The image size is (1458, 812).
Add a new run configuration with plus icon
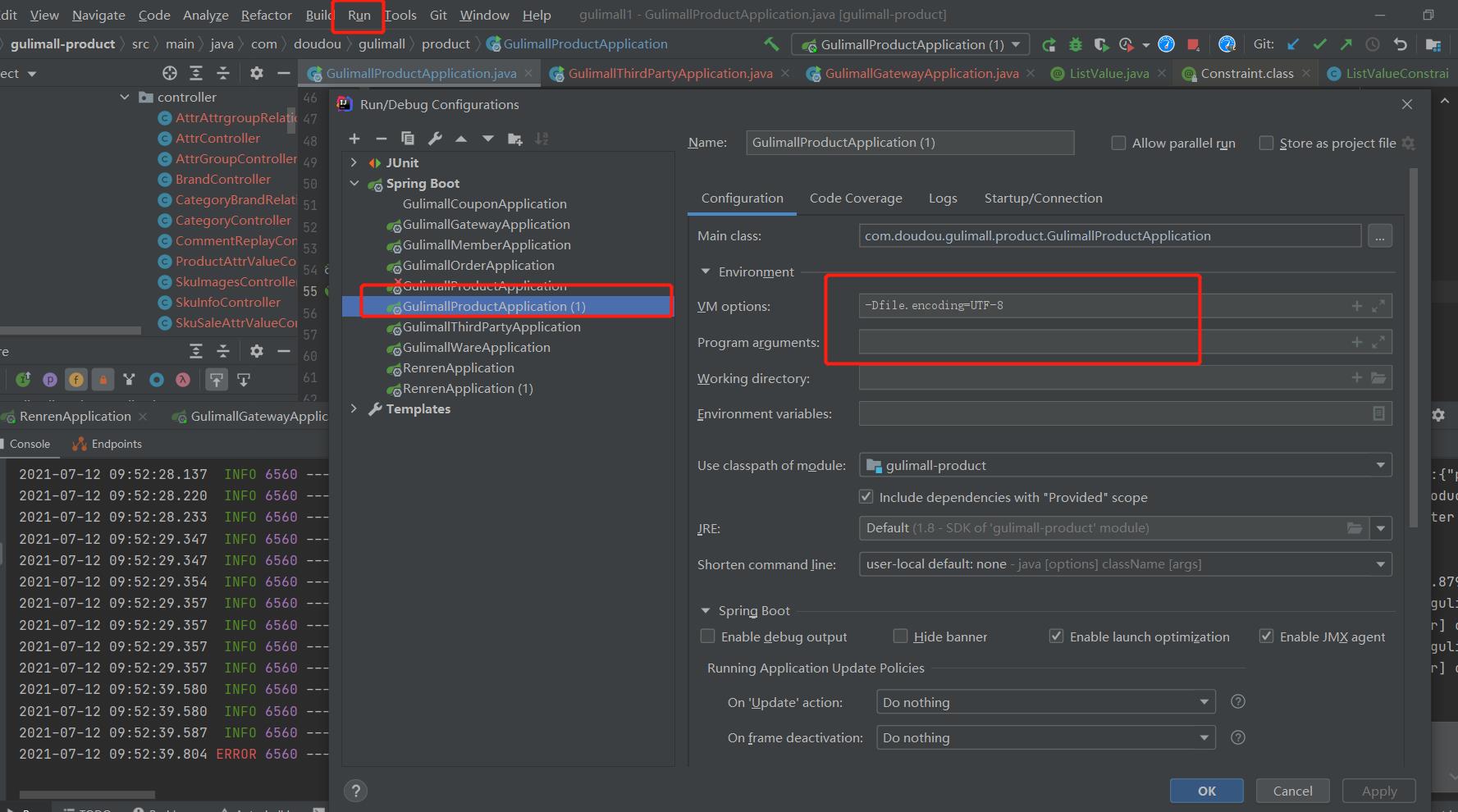(x=354, y=139)
